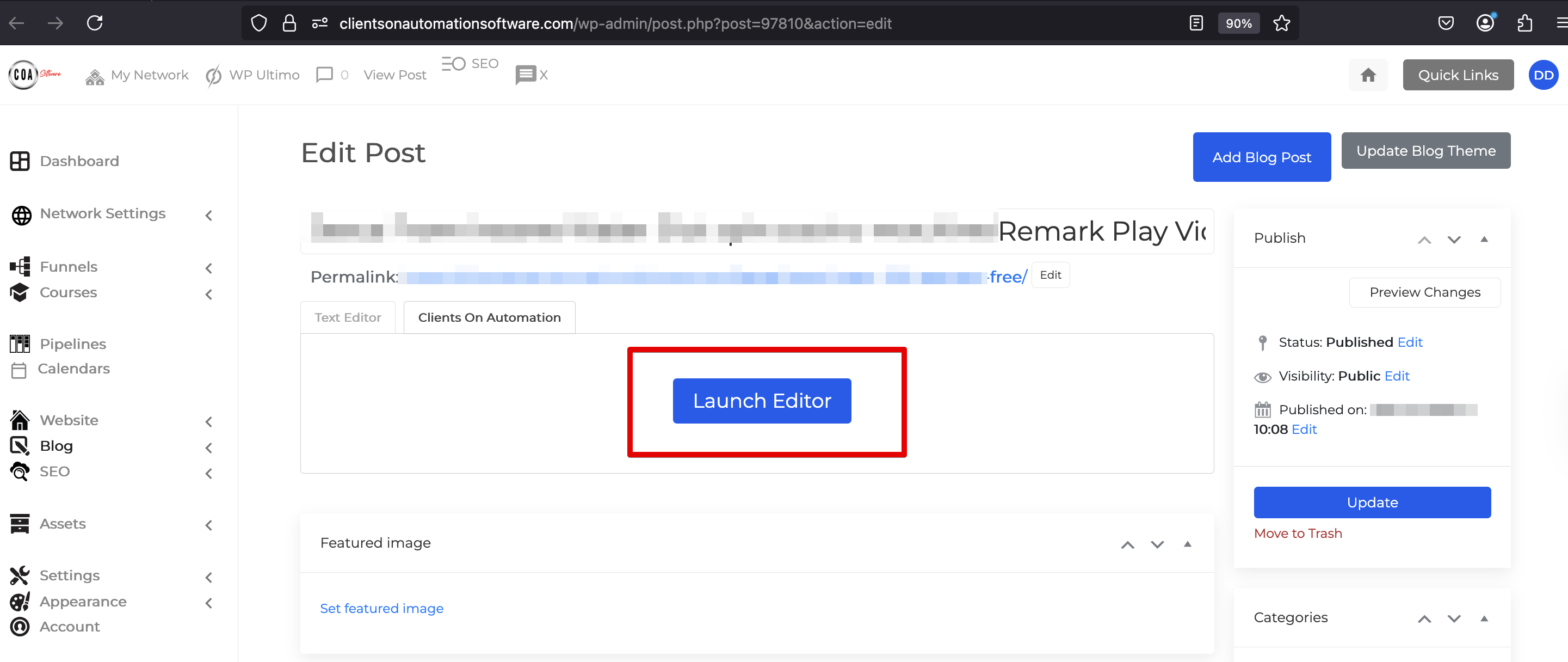Click the Pipelines sidebar icon
1568x662 pixels.
click(20, 344)
